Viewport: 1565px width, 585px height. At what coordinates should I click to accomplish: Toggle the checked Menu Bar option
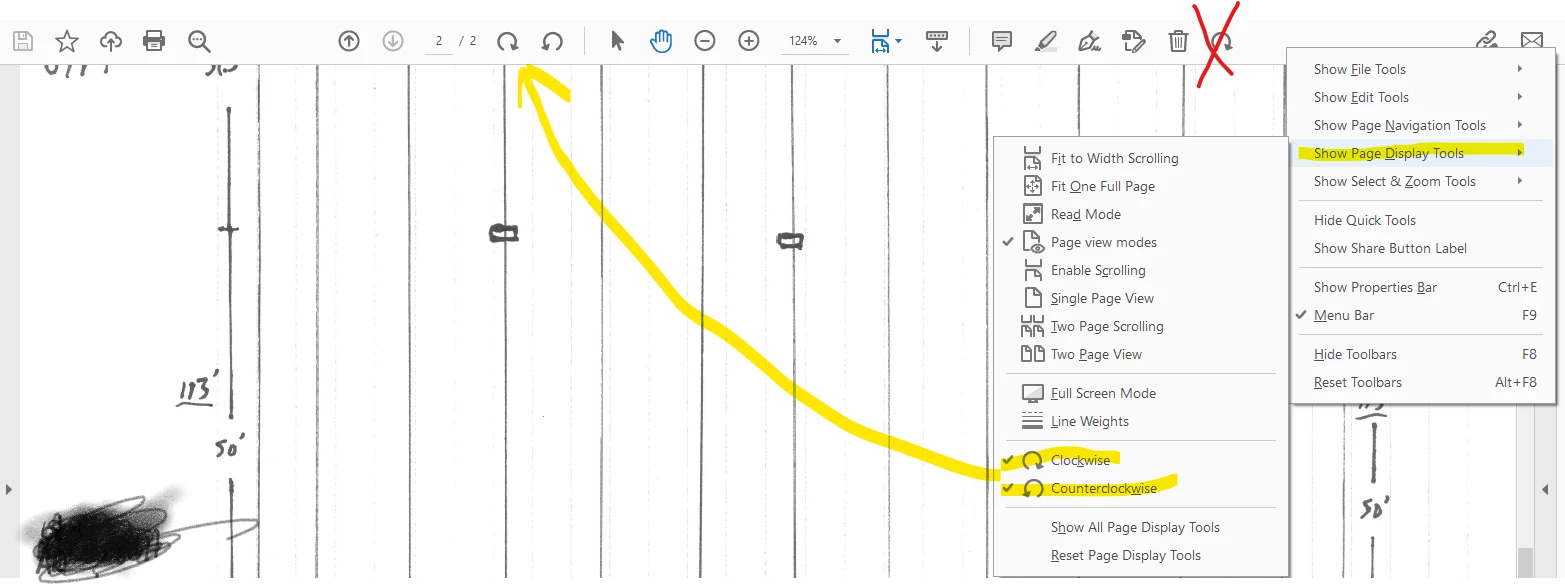[1421, 315]
